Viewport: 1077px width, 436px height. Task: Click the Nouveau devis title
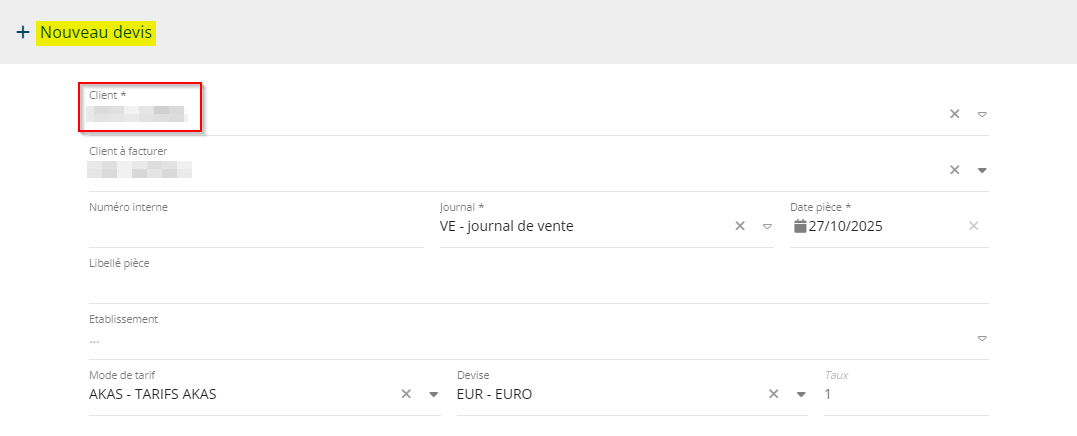tap(96, 33)
